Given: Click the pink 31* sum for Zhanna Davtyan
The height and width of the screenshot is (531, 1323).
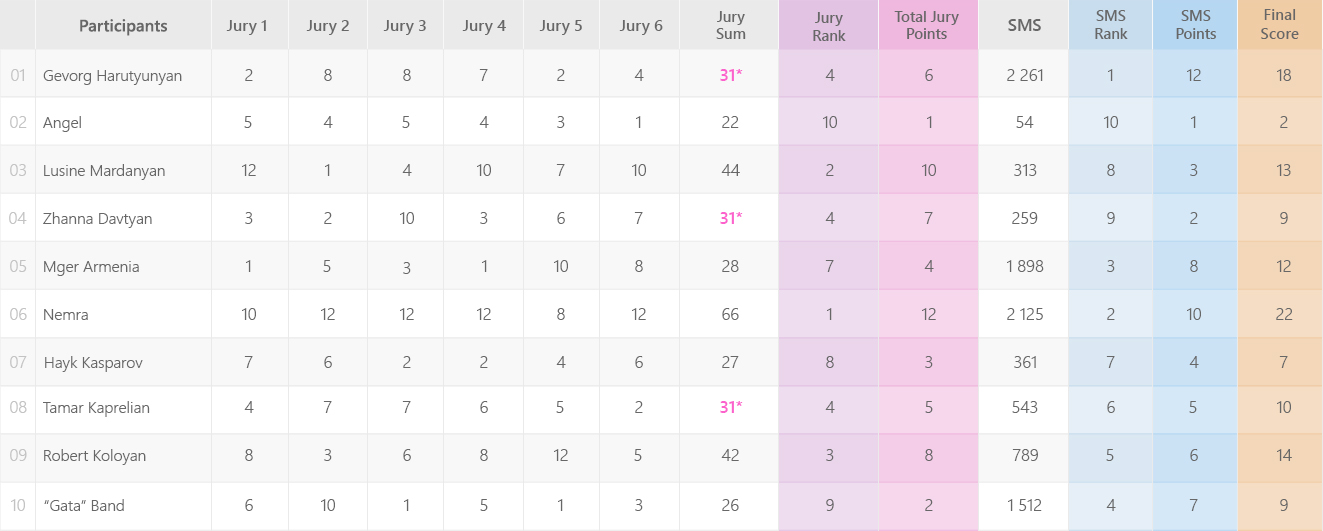Looking at the screenshot, I should tap(731, 219).
